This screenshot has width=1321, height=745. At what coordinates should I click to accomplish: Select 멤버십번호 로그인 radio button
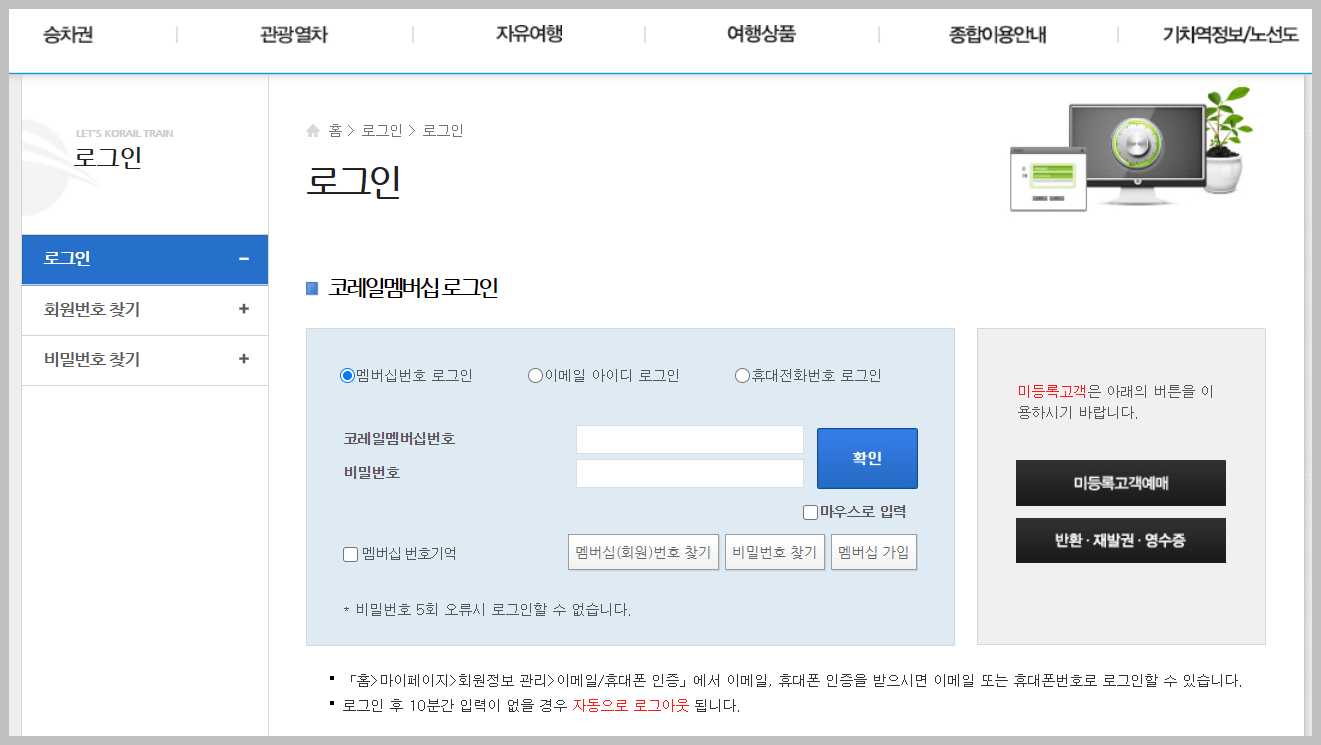pyautogui.click(x=348, y=376)
